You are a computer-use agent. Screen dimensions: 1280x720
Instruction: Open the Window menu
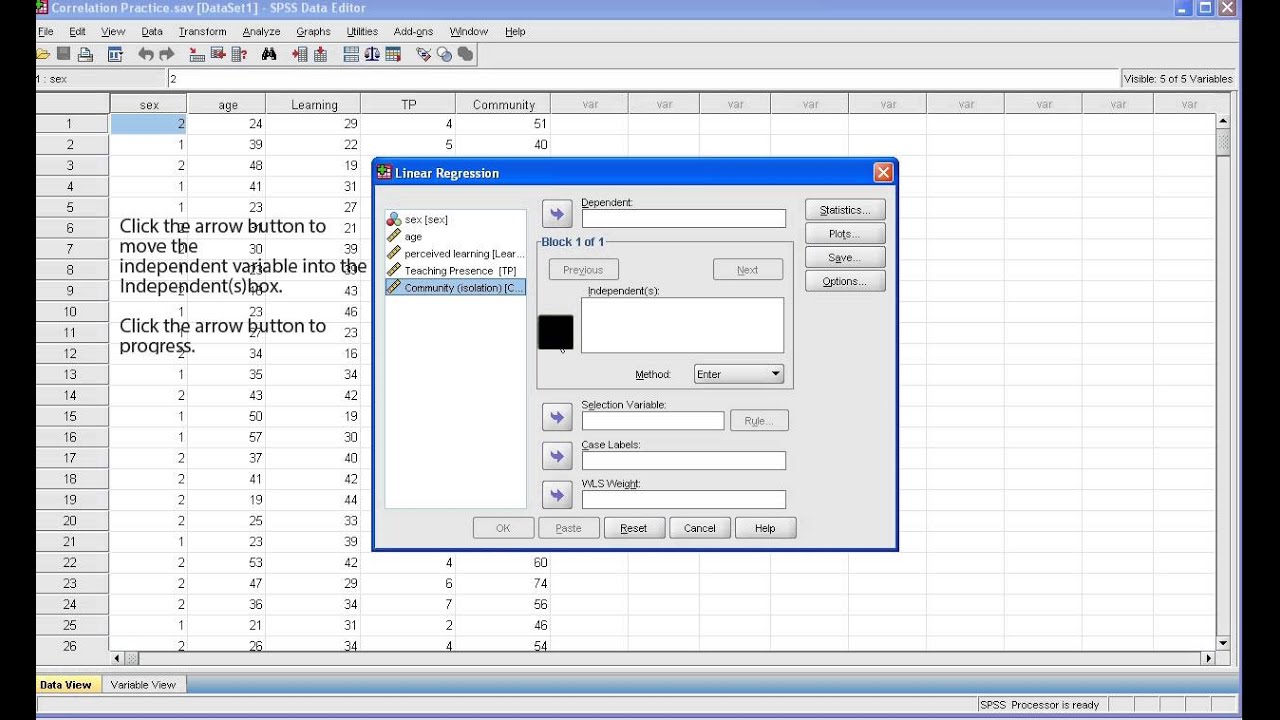tap(469, 32)
